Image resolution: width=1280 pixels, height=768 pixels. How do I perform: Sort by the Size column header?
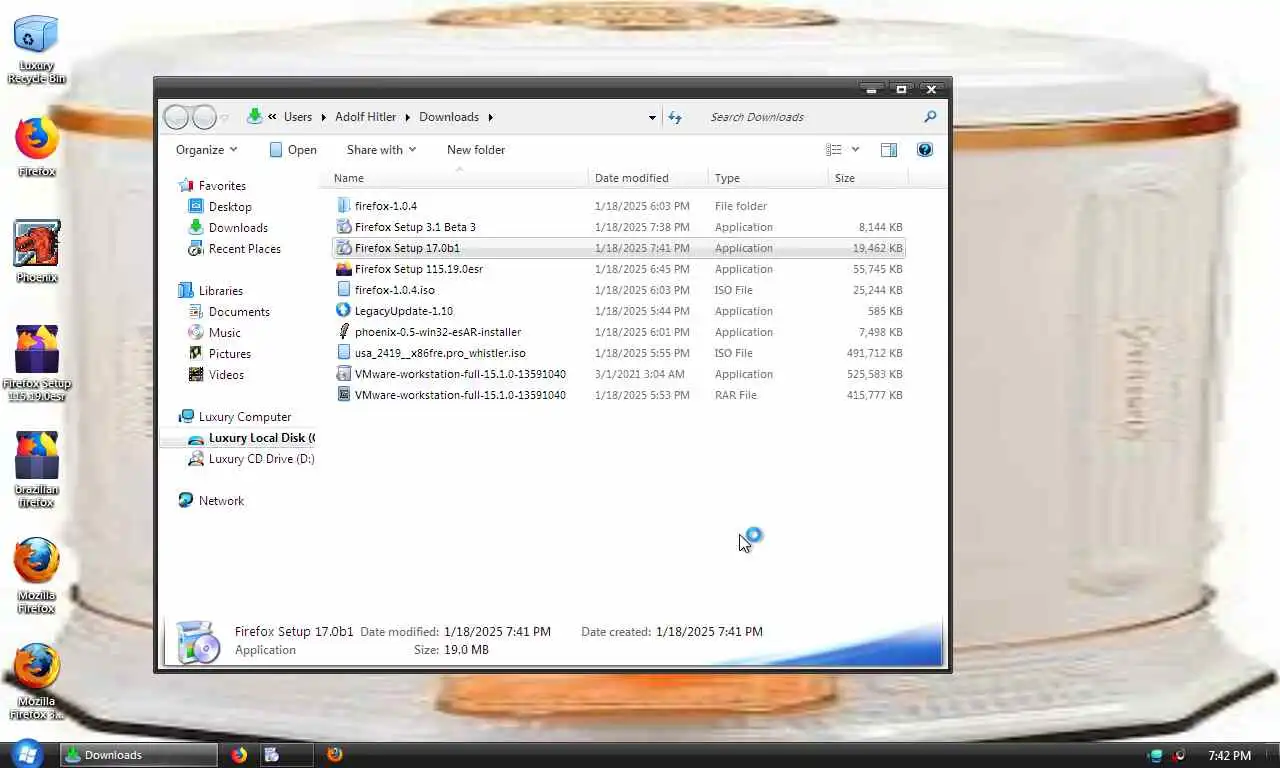[x=868, y=178]
